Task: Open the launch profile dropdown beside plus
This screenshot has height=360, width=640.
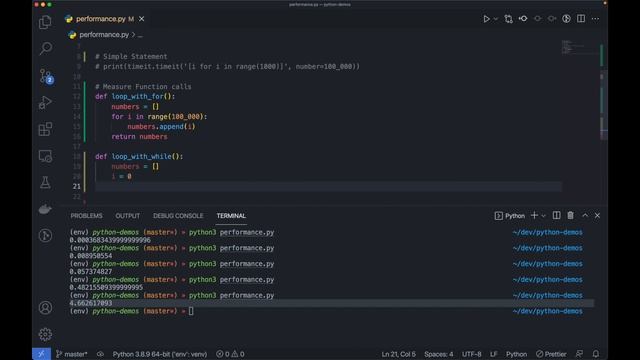Action: pos(543,216)
